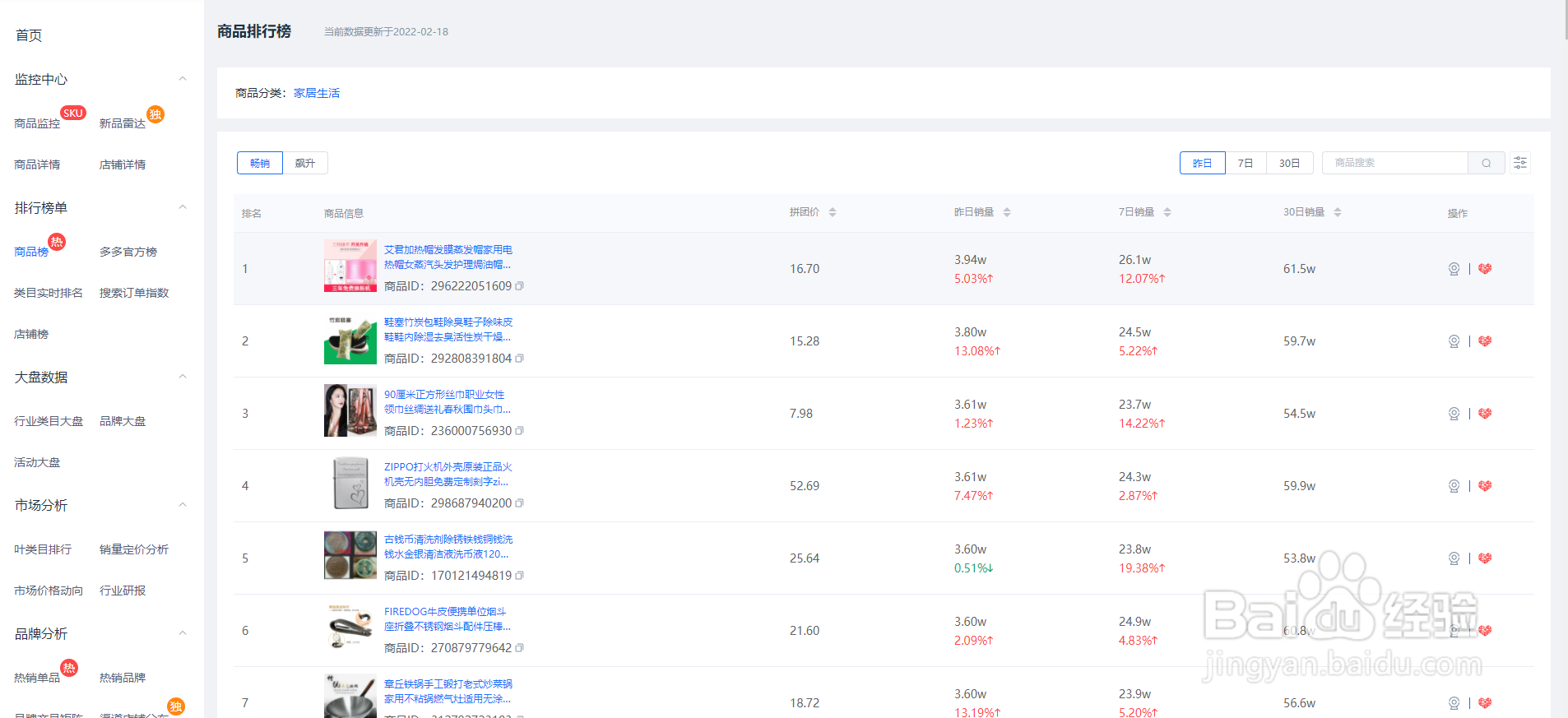Switch to the 畅销 tab

click(260, 163)
